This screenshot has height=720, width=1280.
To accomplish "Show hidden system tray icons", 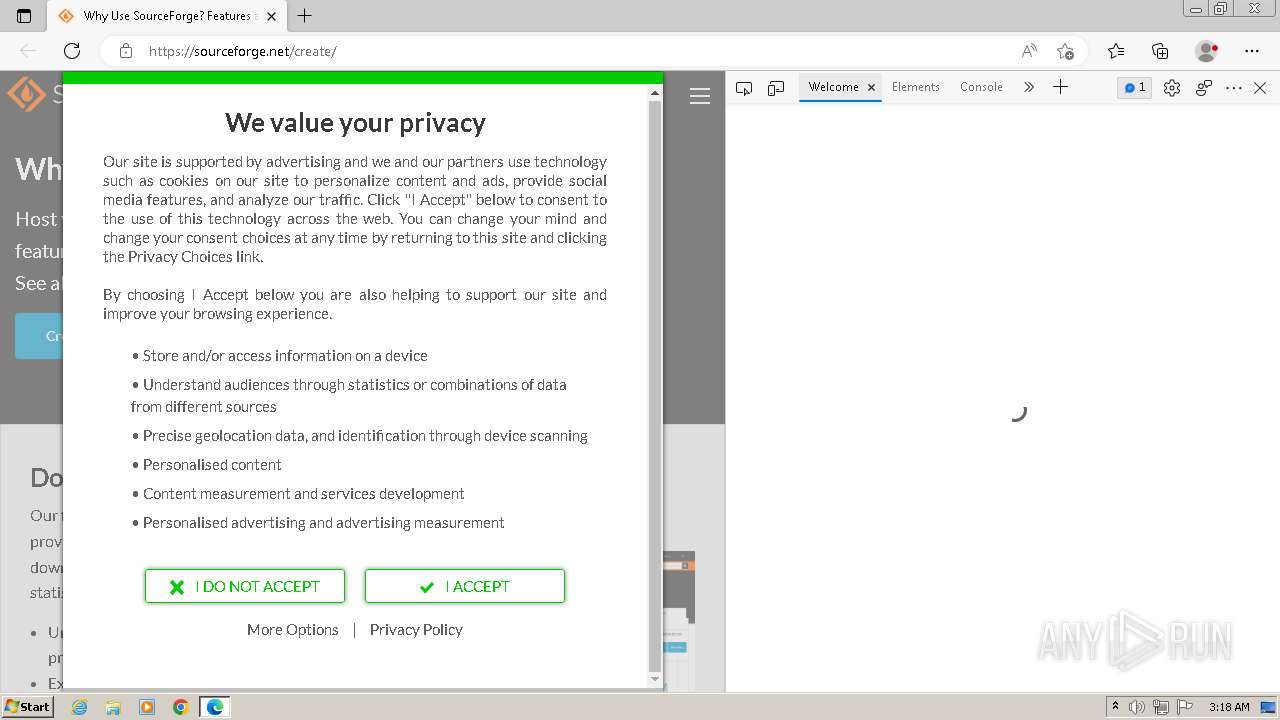I will pyautogui.click(x=1115, y=706).
